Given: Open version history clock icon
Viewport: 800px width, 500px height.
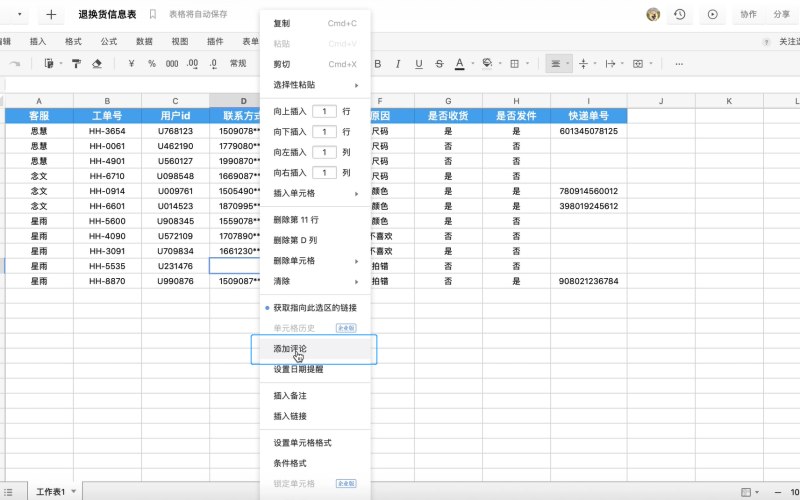Looking at the screenshot, I should (680, 14).
